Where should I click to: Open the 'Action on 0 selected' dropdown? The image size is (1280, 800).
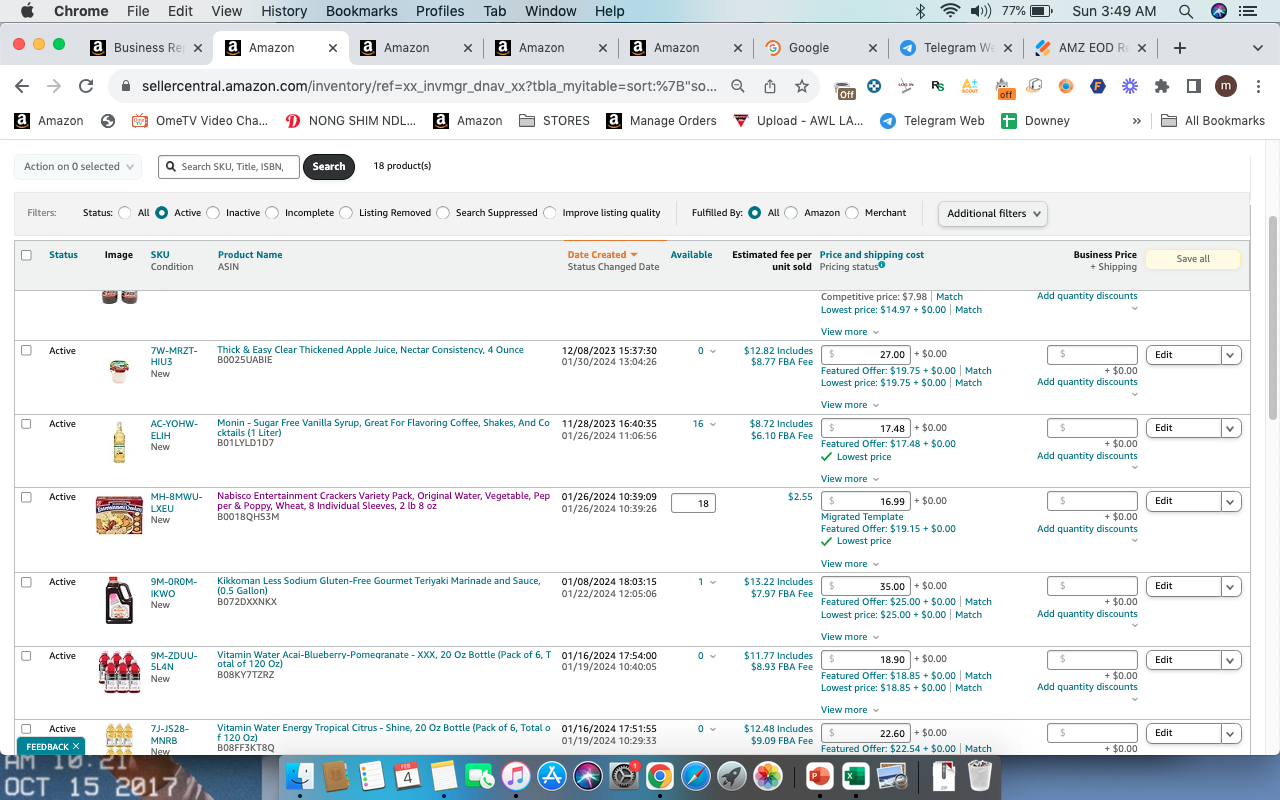[x=78, y=167]
